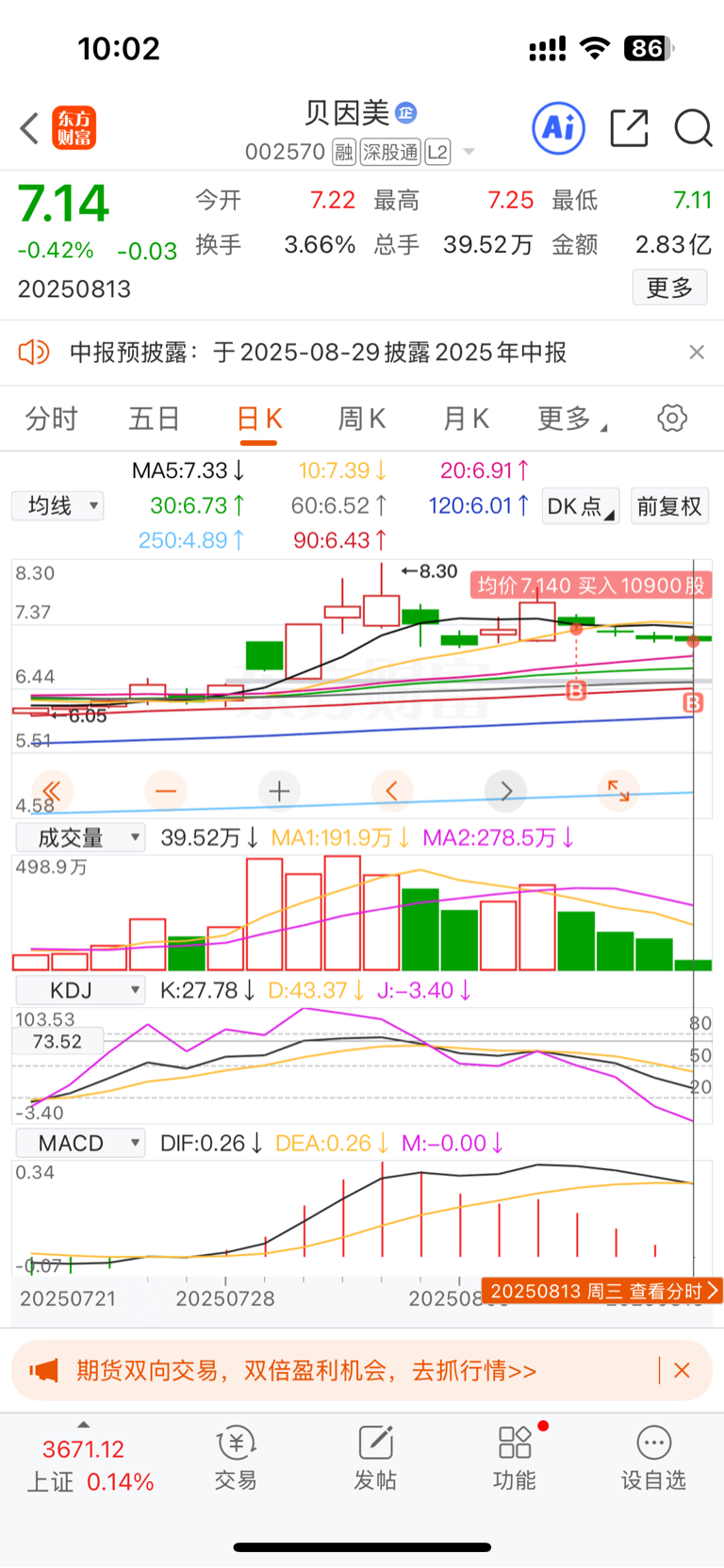Open the search magnifier icon

tap(693, 127)
